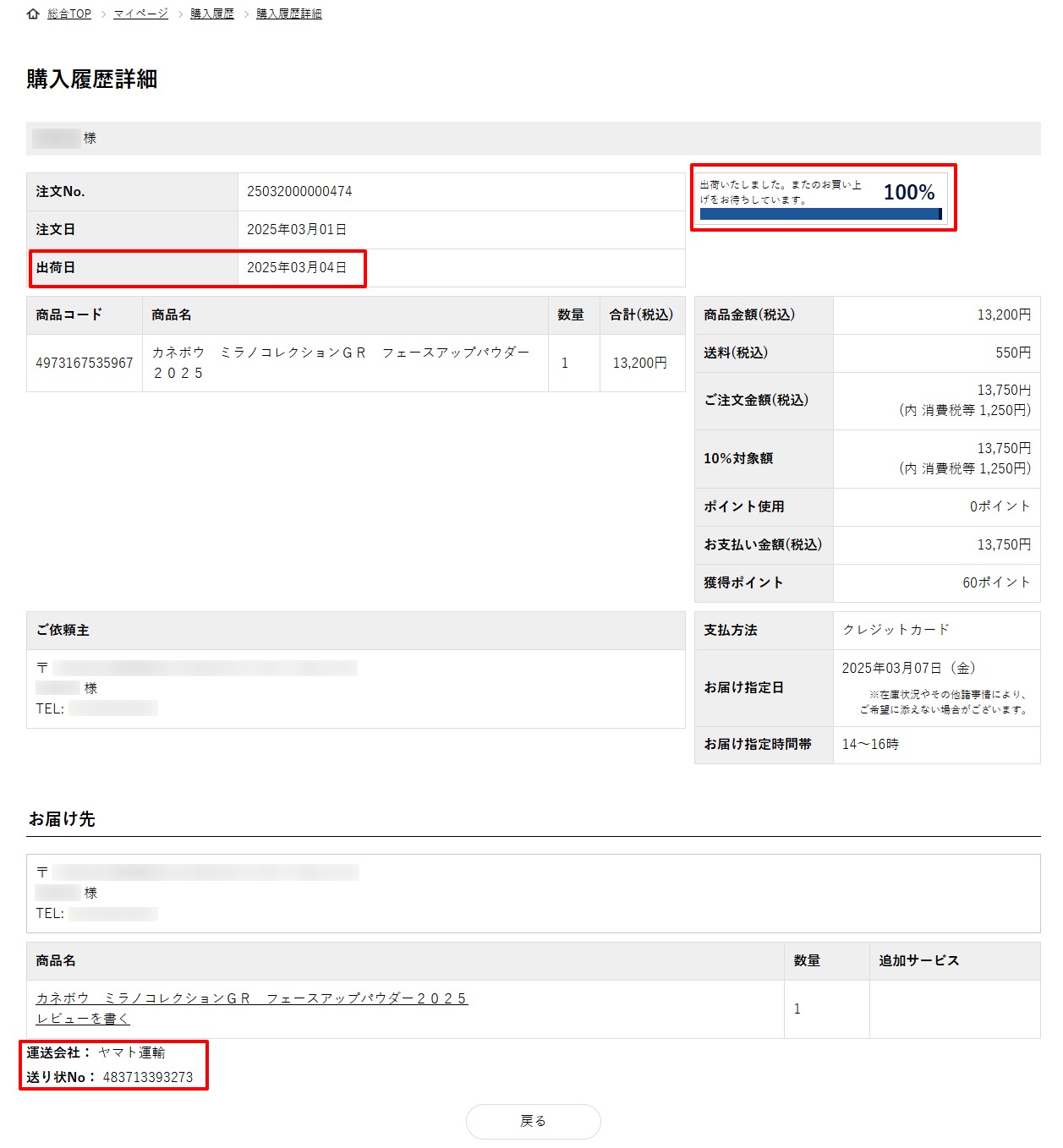Go to 総合TOP via breadcrumb link
This screenshot has height=1148, width=1063.
pyautogui.click(x=69, y=14)
